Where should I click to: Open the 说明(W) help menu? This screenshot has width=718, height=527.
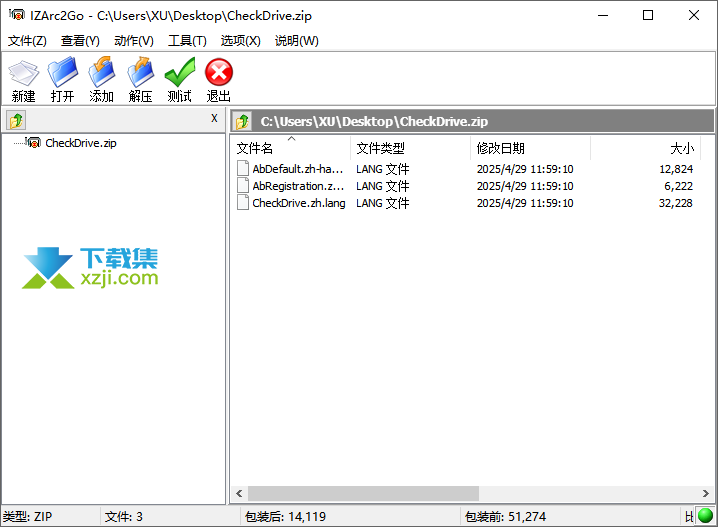tap(296, 41)
